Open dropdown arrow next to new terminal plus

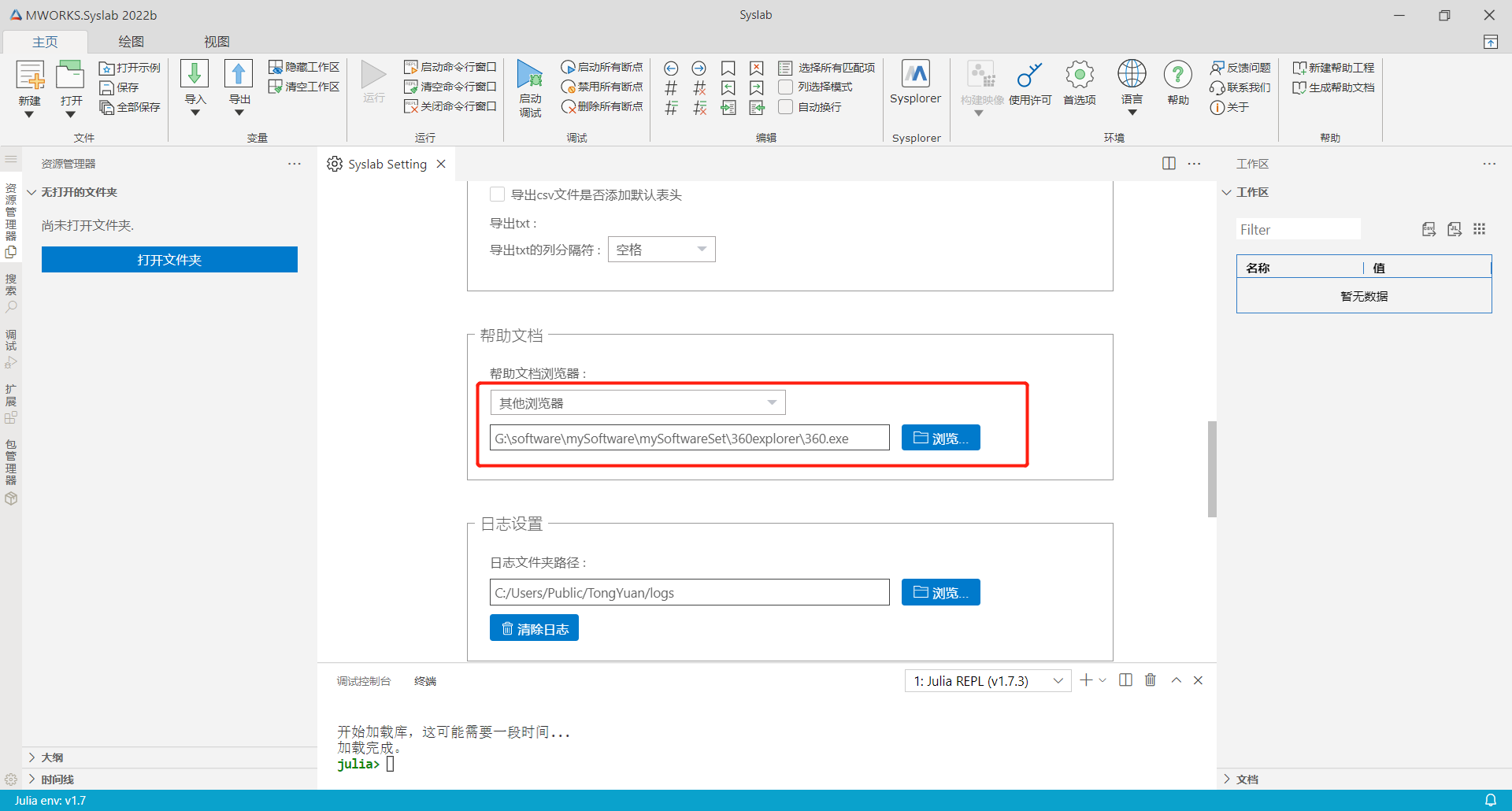tap(1102, 680)
